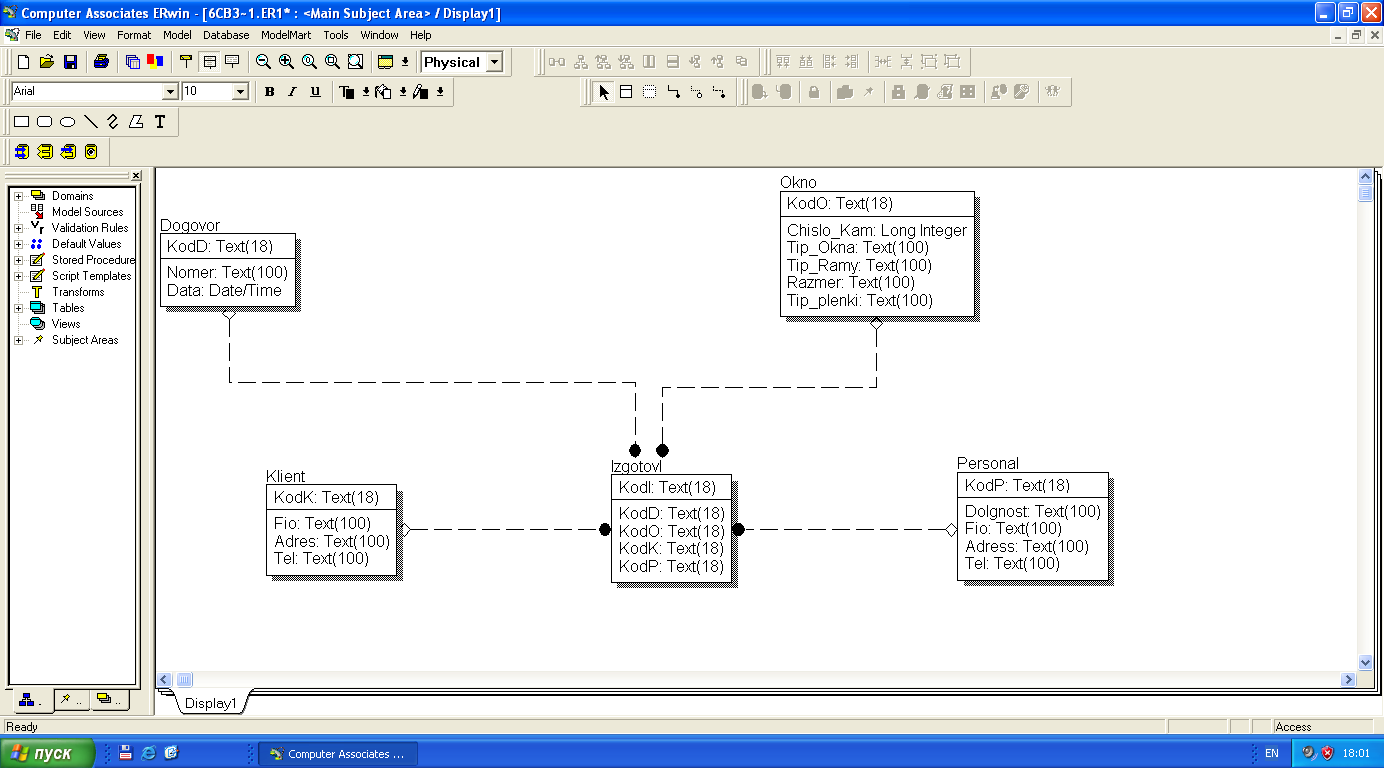This screenshot has width=1384, height=768.
Task: Create a new model with New icon
Action: click(x=24, y=62)
